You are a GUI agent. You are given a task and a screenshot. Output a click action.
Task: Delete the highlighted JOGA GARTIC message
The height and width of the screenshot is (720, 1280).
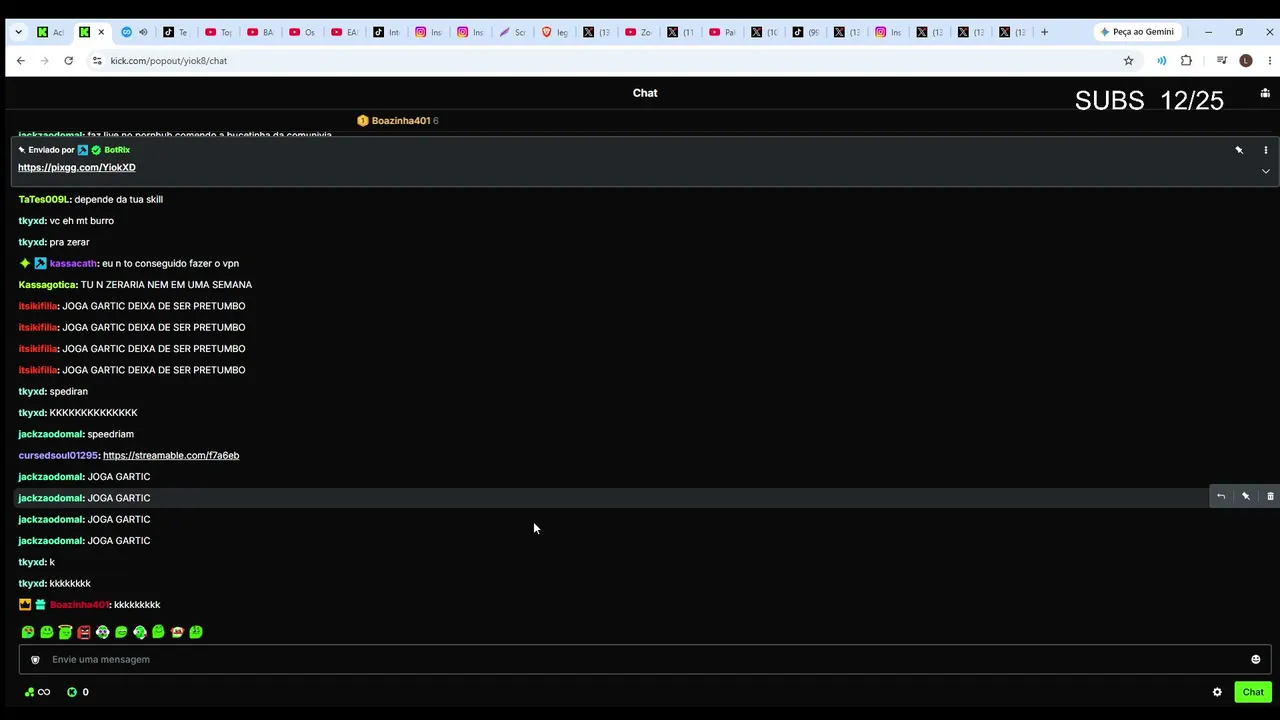coord(1270,496)
